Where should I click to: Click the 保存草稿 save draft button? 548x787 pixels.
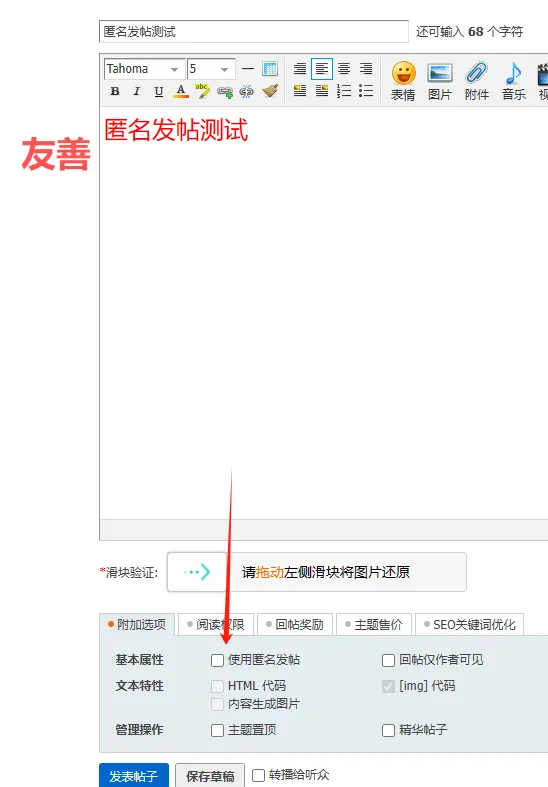[x=210, y=776]
